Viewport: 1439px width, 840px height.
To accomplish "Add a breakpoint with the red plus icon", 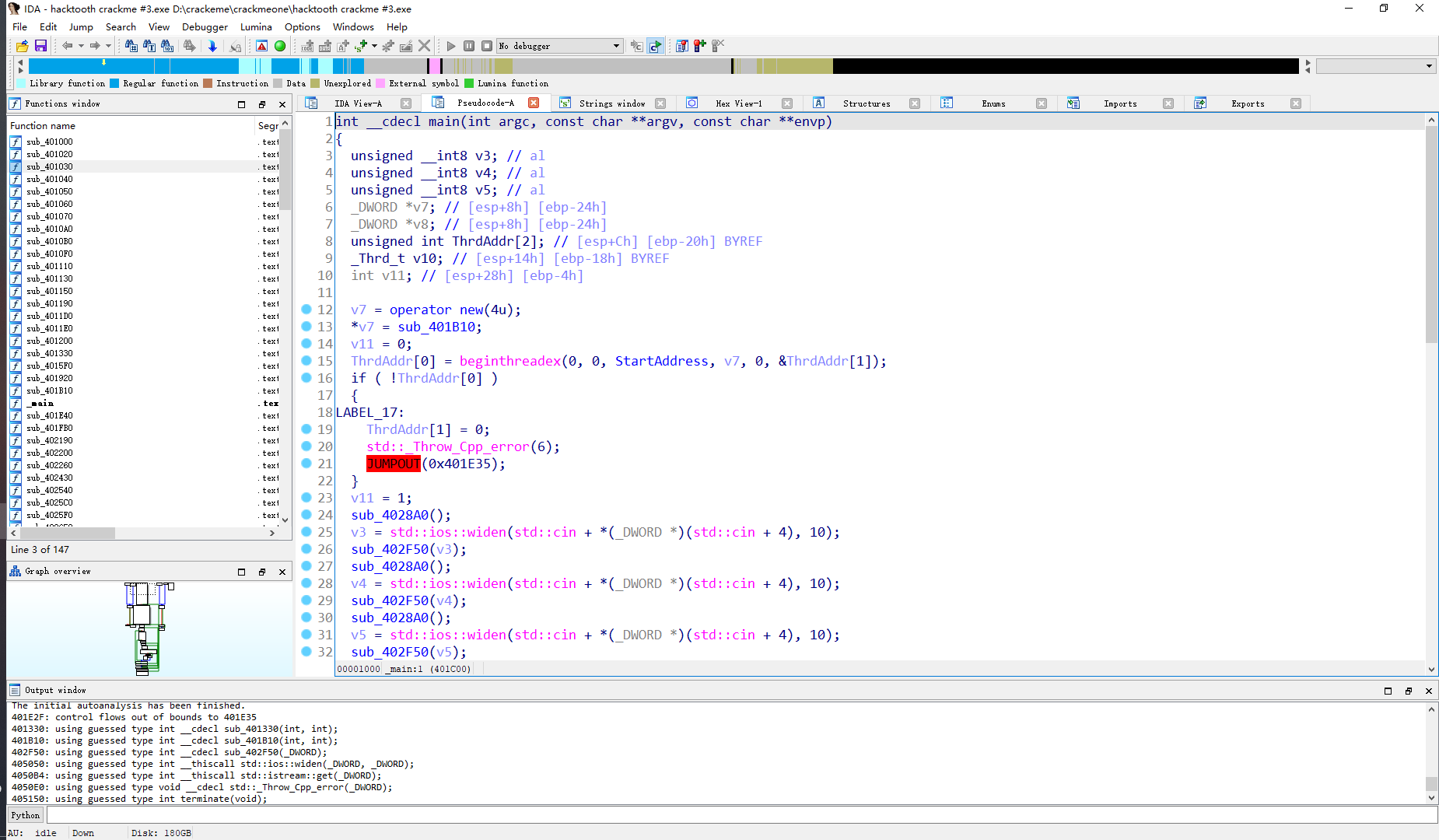I will (x=699, y=46).
